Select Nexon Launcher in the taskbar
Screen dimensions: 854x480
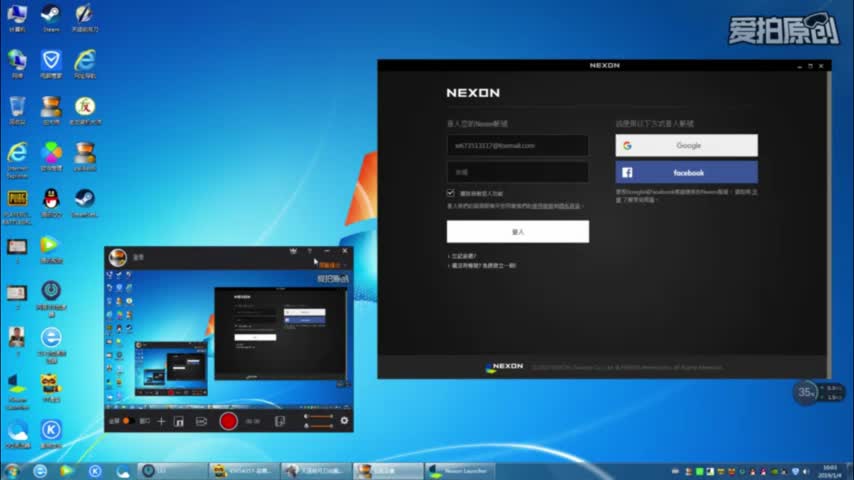coord(463,470)
